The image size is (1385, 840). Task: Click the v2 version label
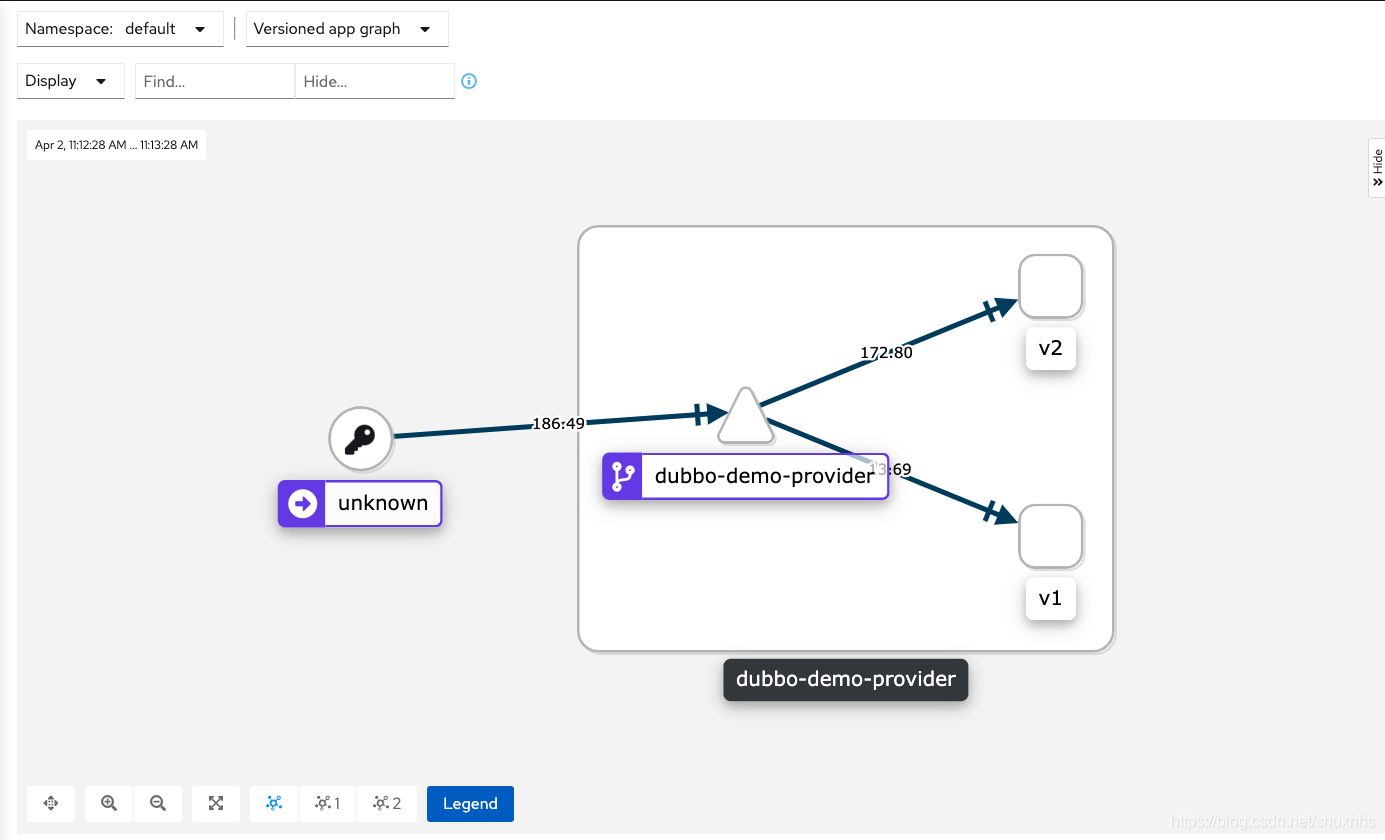tap(1050, 348)
